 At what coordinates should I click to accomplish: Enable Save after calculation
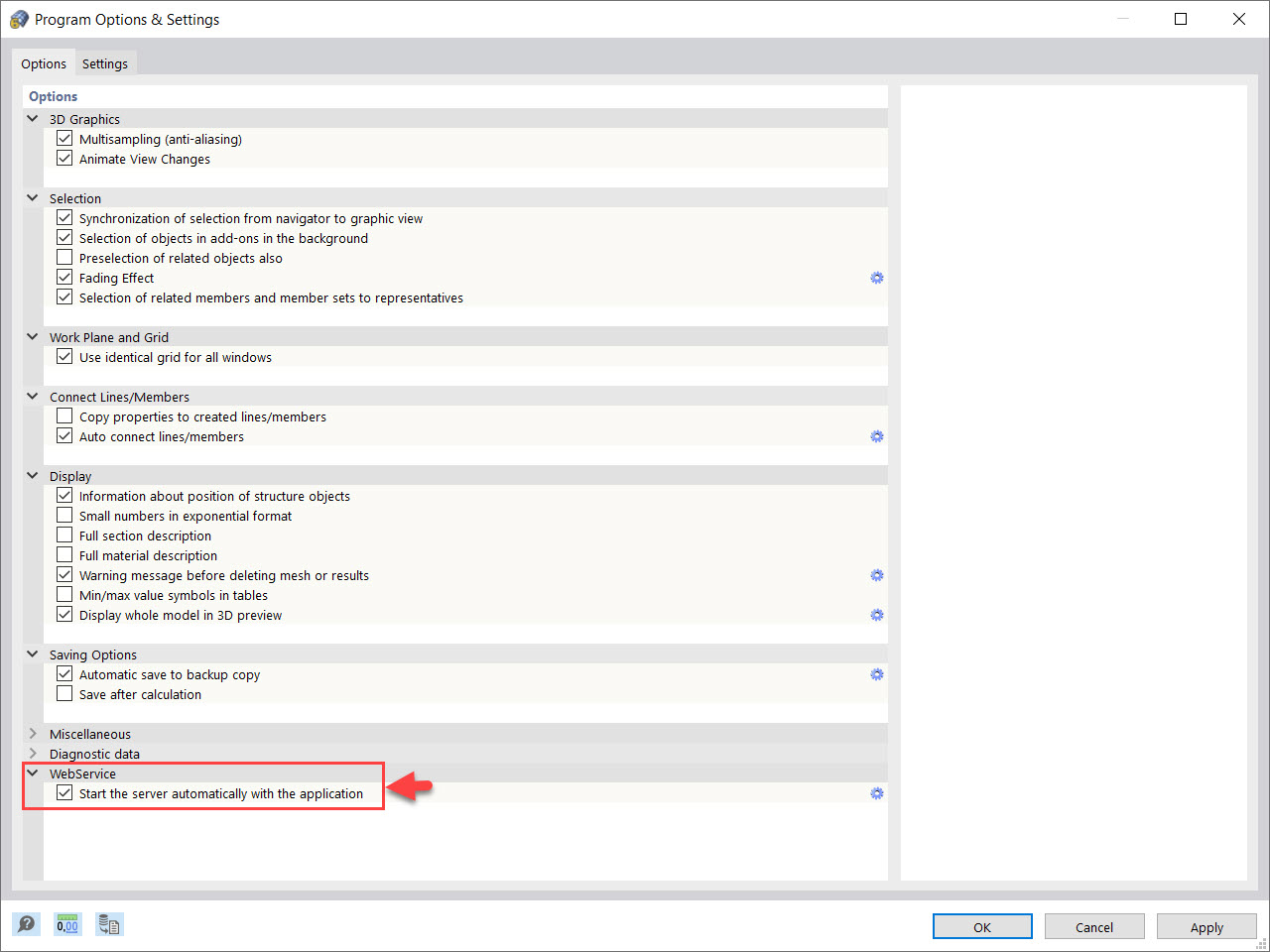click(64, 694)
